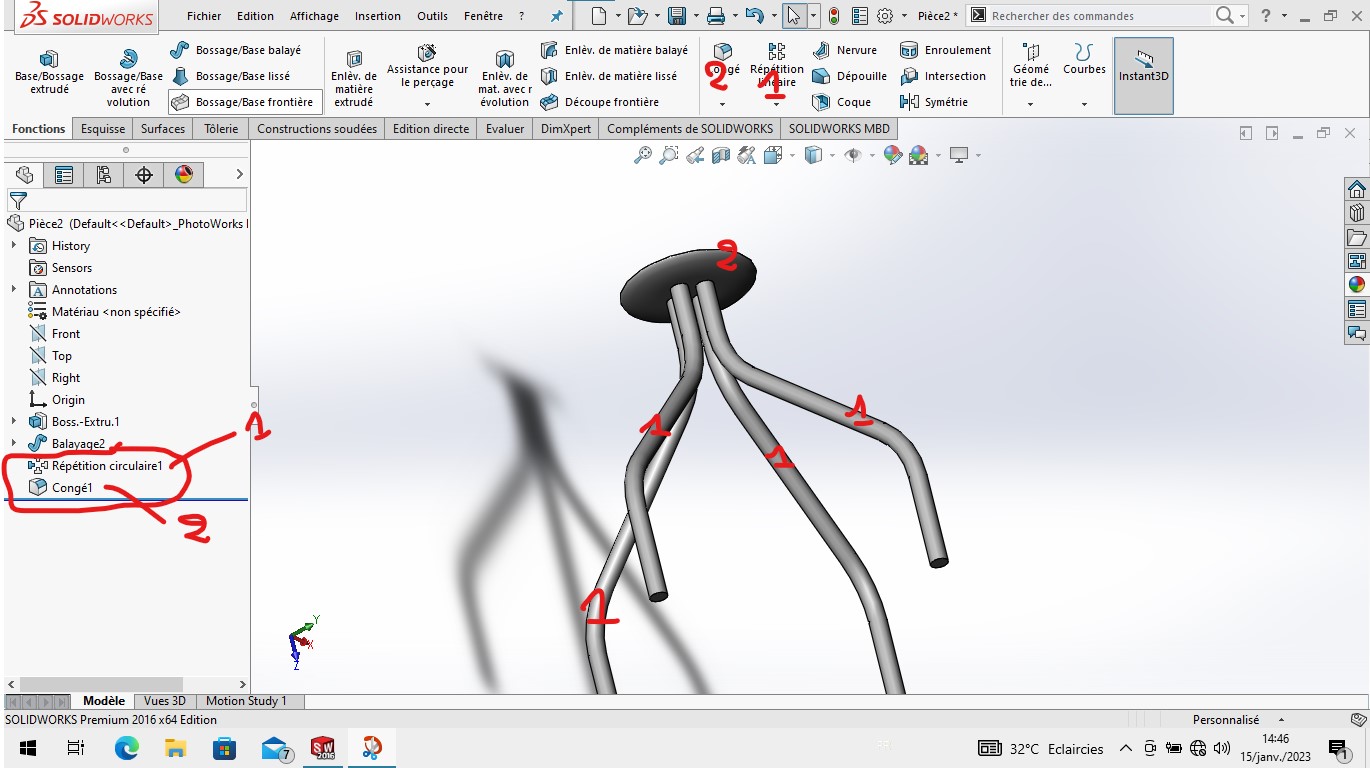This screenshot has width=1370, height=768.
Task: Open the Outils menu
Action: 432,16
